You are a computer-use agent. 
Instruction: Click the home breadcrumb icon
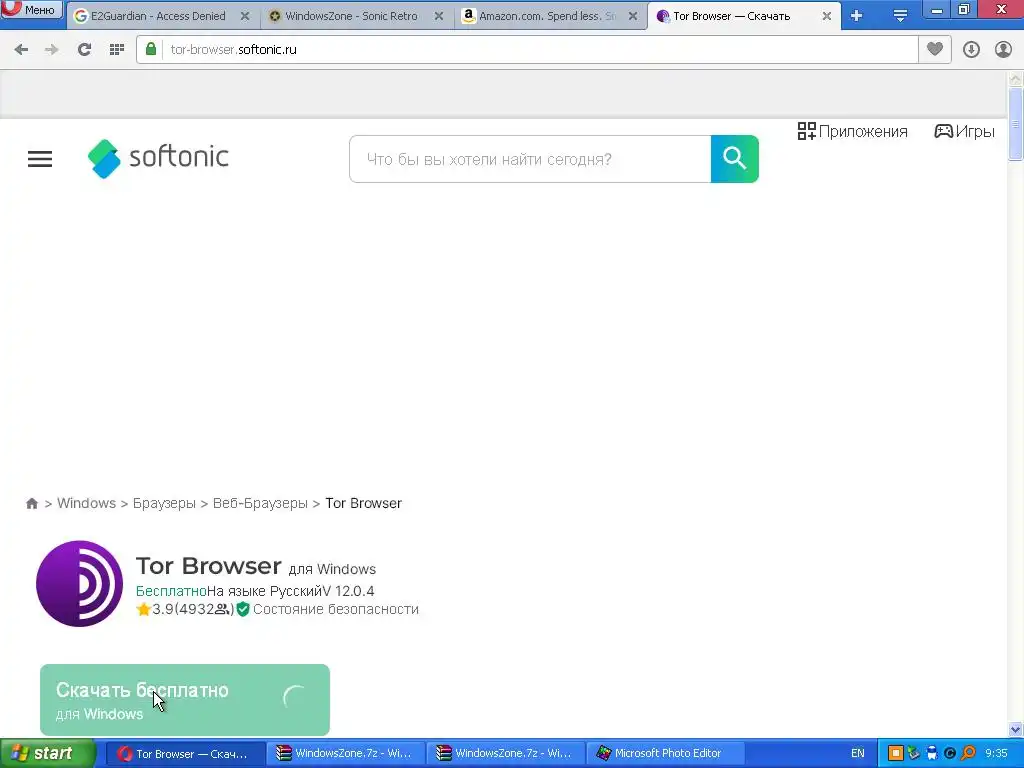(x=32, y=504)
